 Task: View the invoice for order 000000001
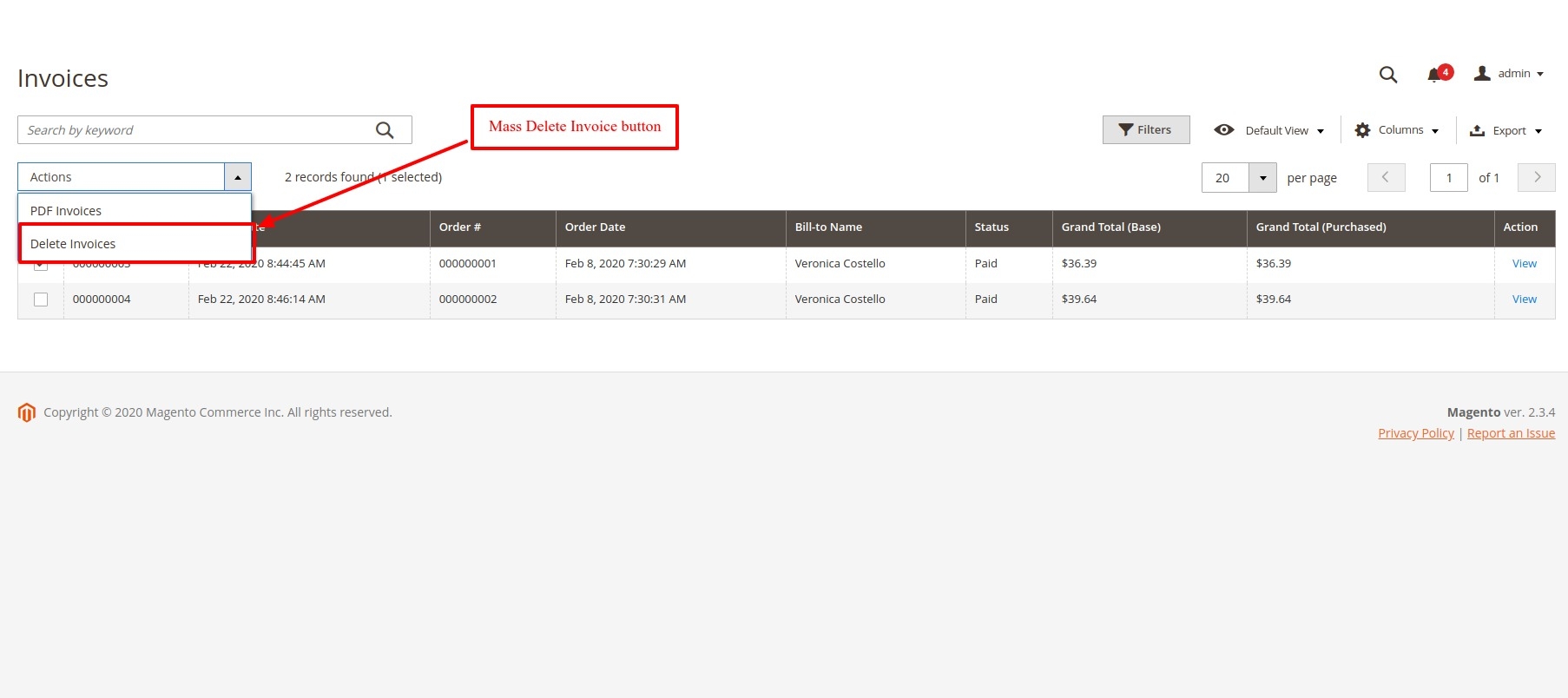point(1524,264)
